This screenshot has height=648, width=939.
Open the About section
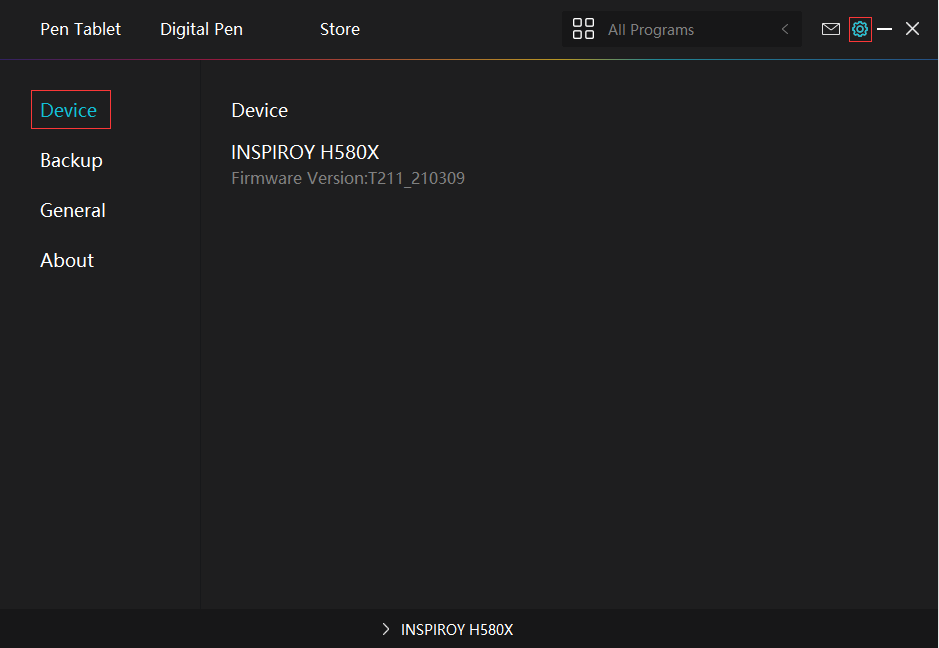(67, 261)
